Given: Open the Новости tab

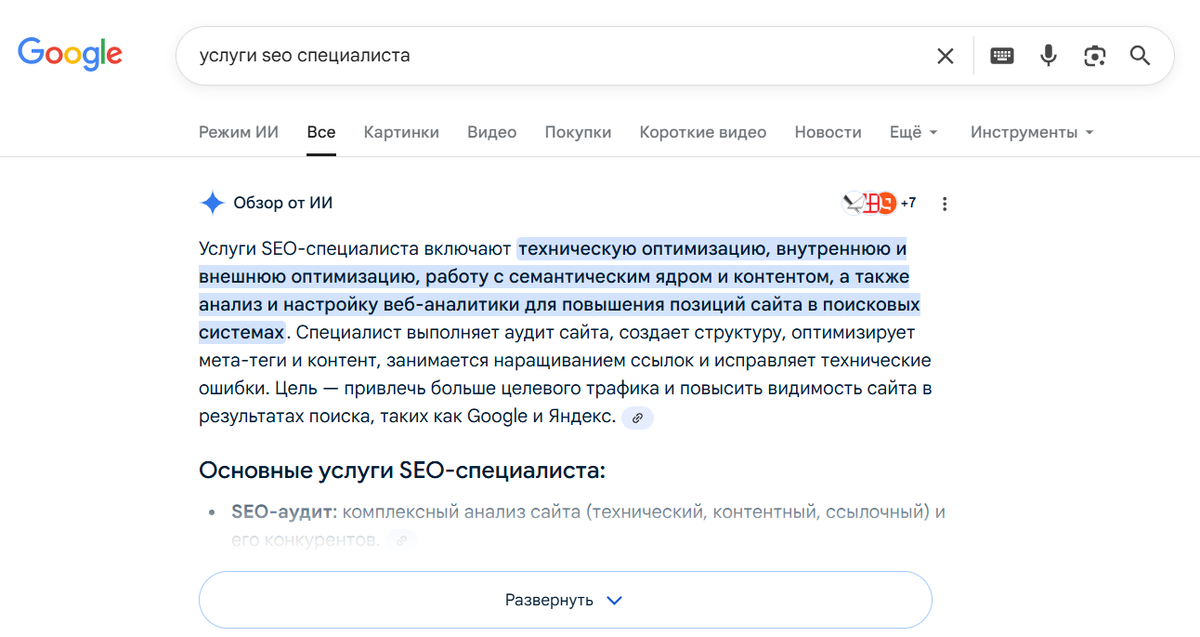Looking at the screenshot, I should click(828, 132).
